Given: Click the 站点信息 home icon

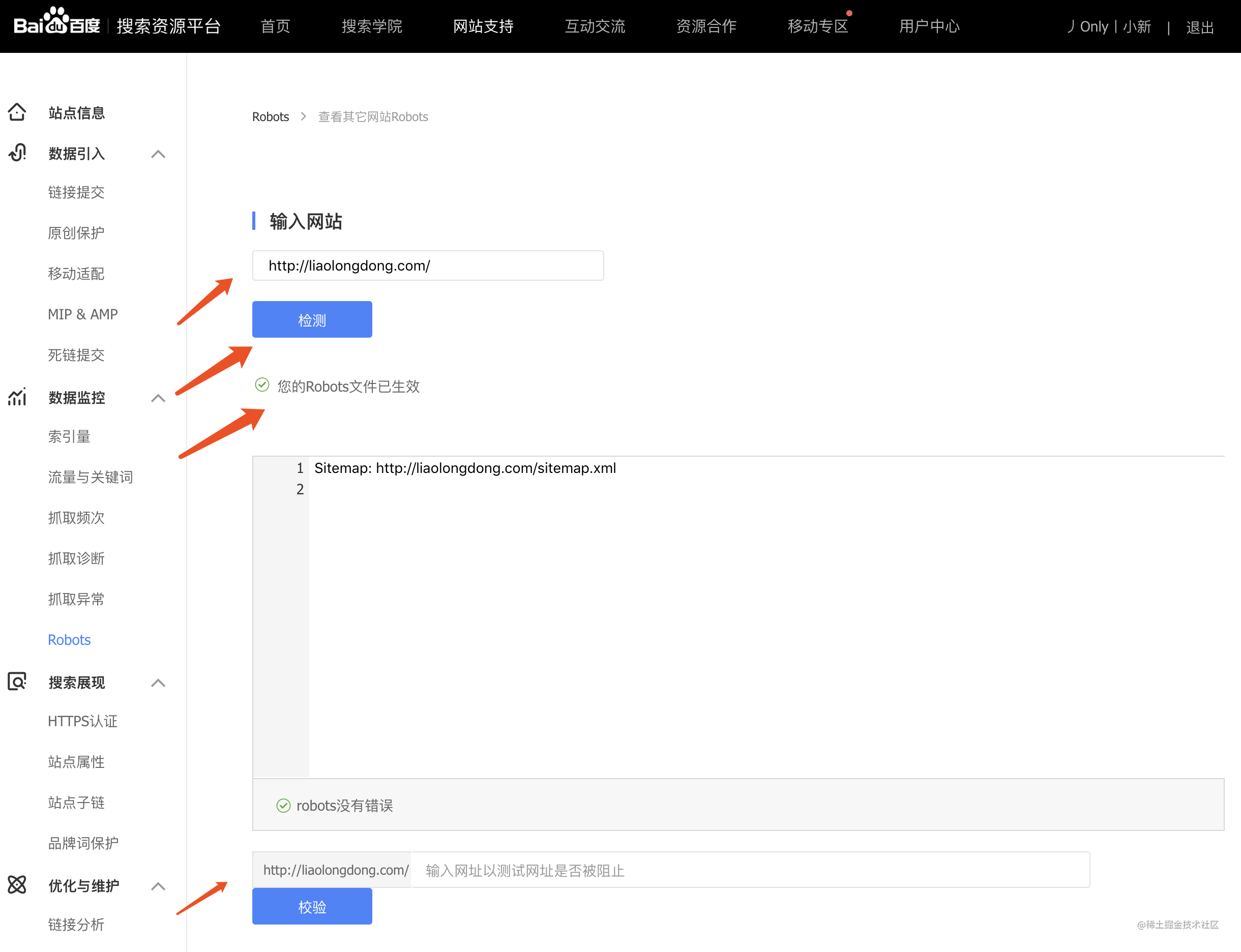Looking at the screenshot, I should (x=17, y=112).
